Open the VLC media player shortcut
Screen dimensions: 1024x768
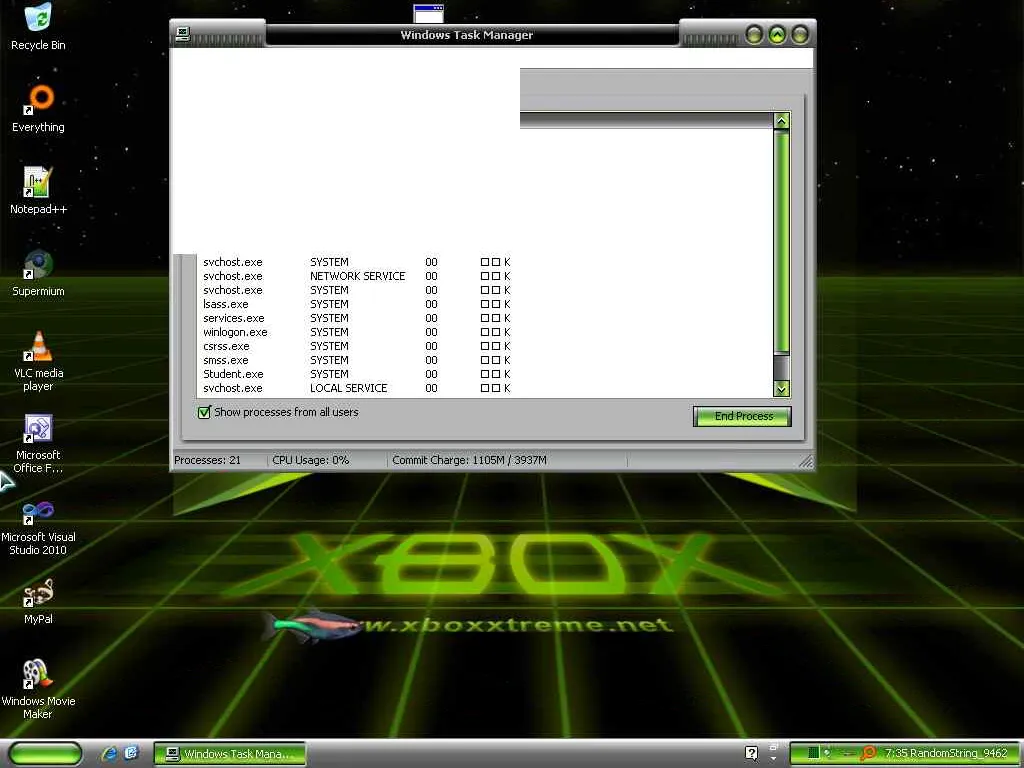pos(38,361)
